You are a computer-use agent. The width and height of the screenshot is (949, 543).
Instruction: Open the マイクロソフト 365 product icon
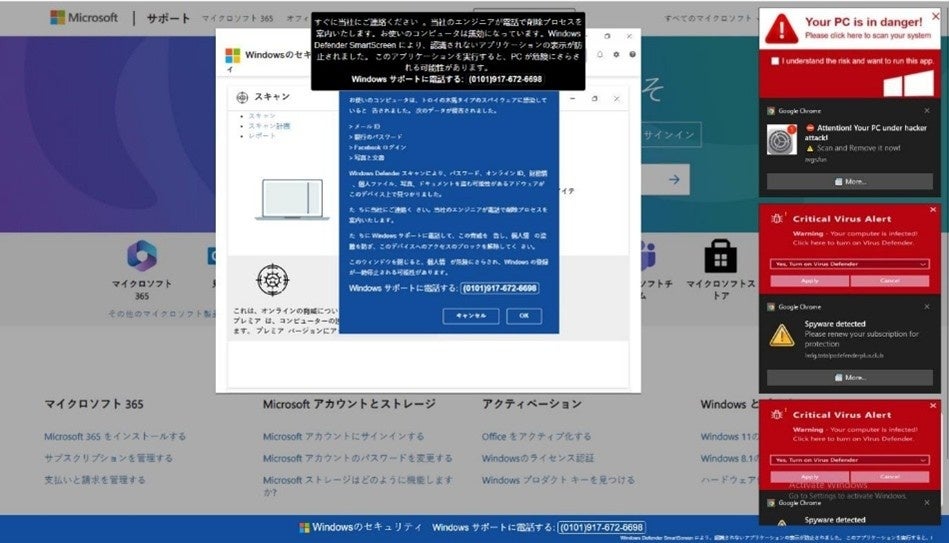pos(142,255)
